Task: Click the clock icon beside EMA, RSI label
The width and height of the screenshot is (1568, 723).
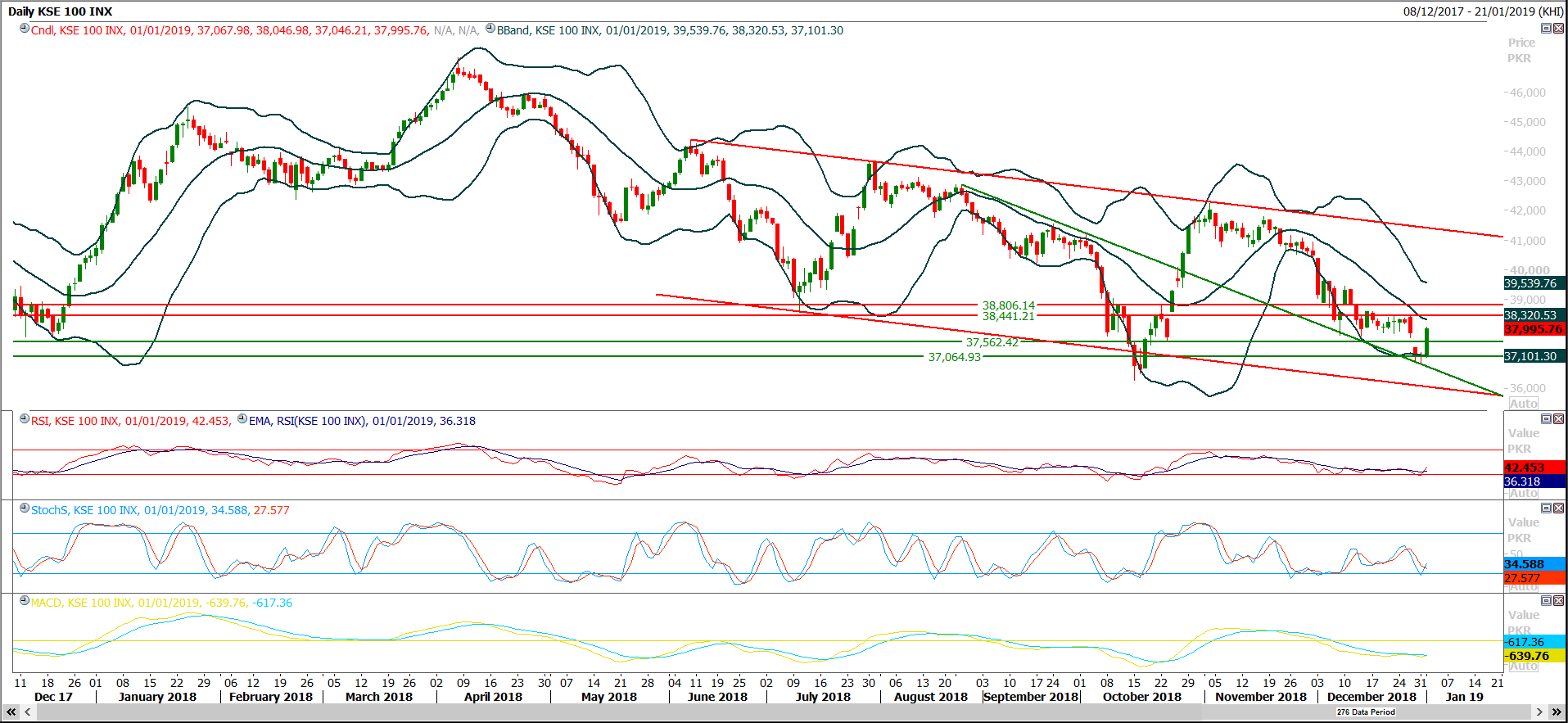Action: [242, 419]
